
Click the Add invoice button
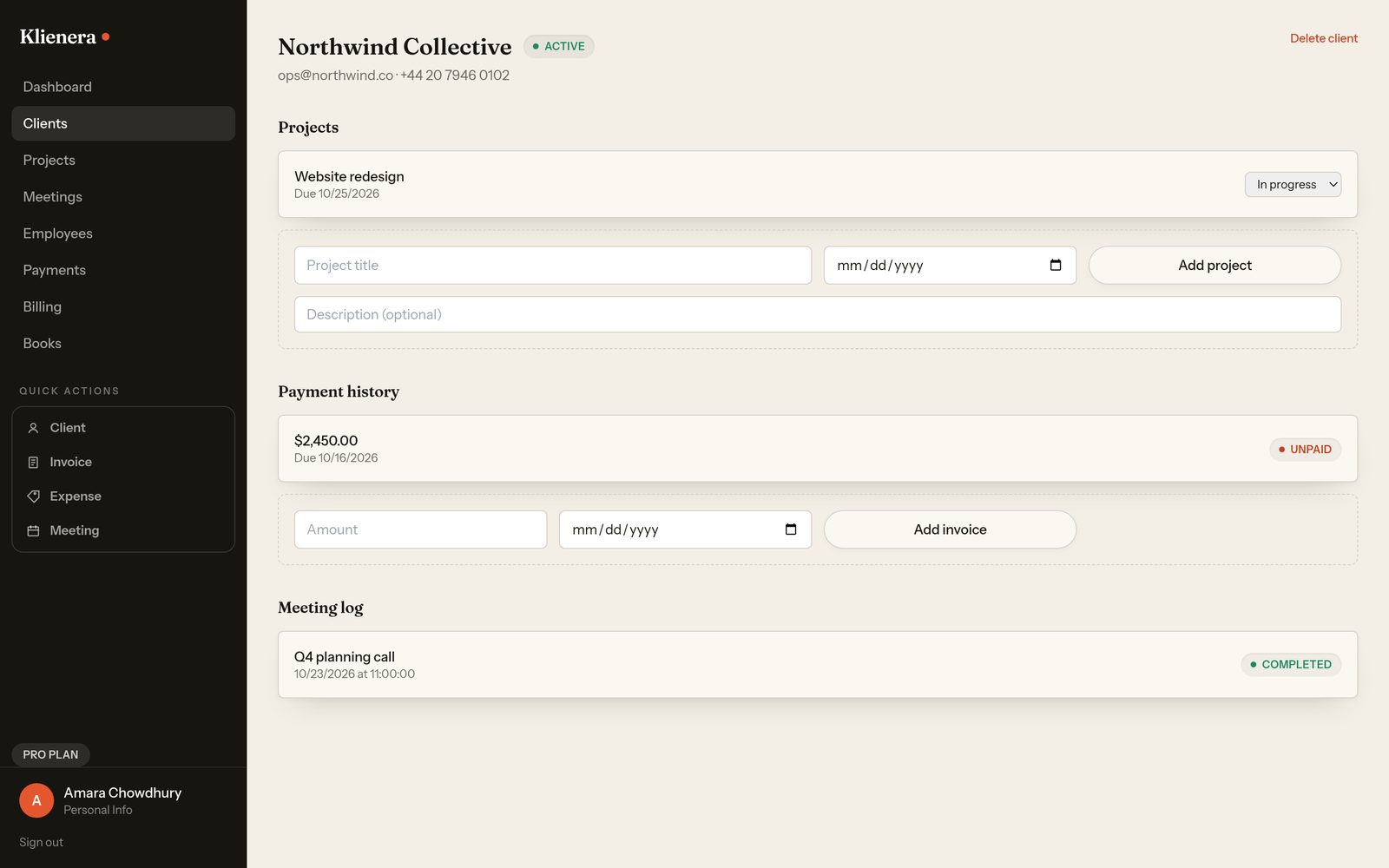click(x=950, y=529)
